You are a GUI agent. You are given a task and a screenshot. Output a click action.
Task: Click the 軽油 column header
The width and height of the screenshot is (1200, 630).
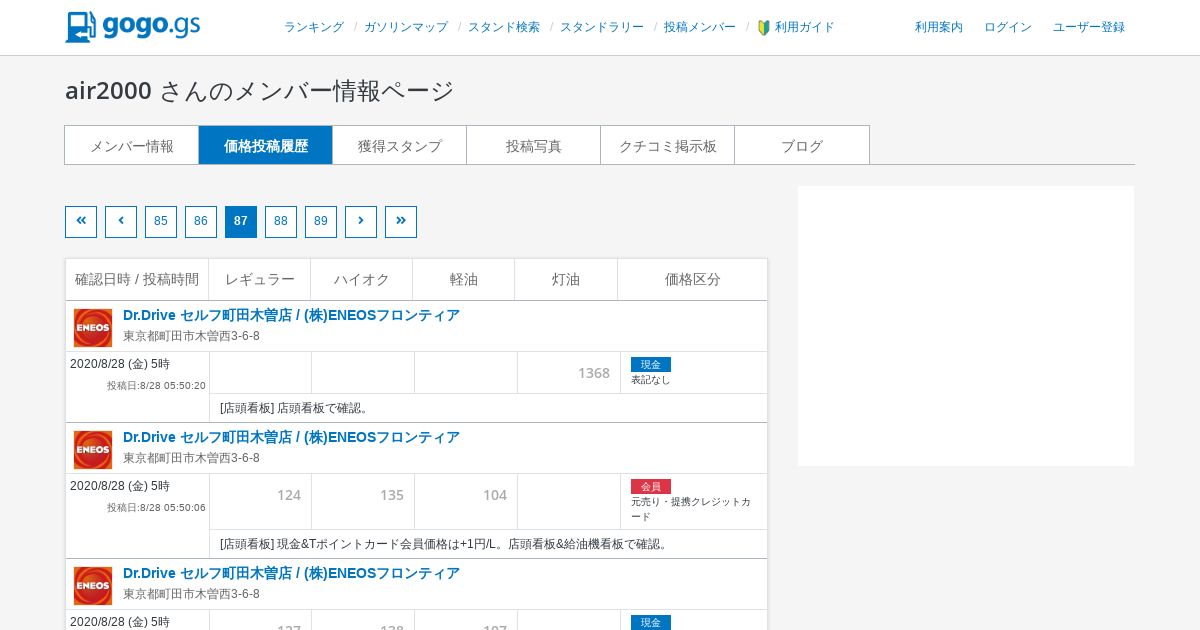(464, 280)
